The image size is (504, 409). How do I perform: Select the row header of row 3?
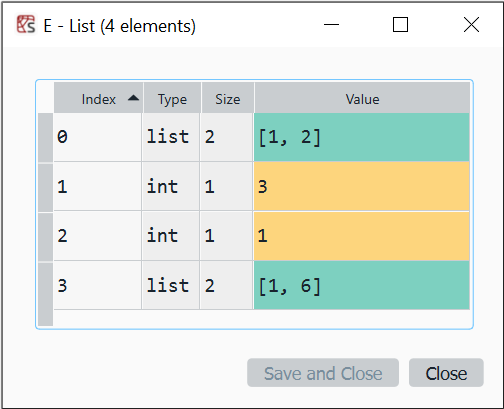[x=45, y=286]
